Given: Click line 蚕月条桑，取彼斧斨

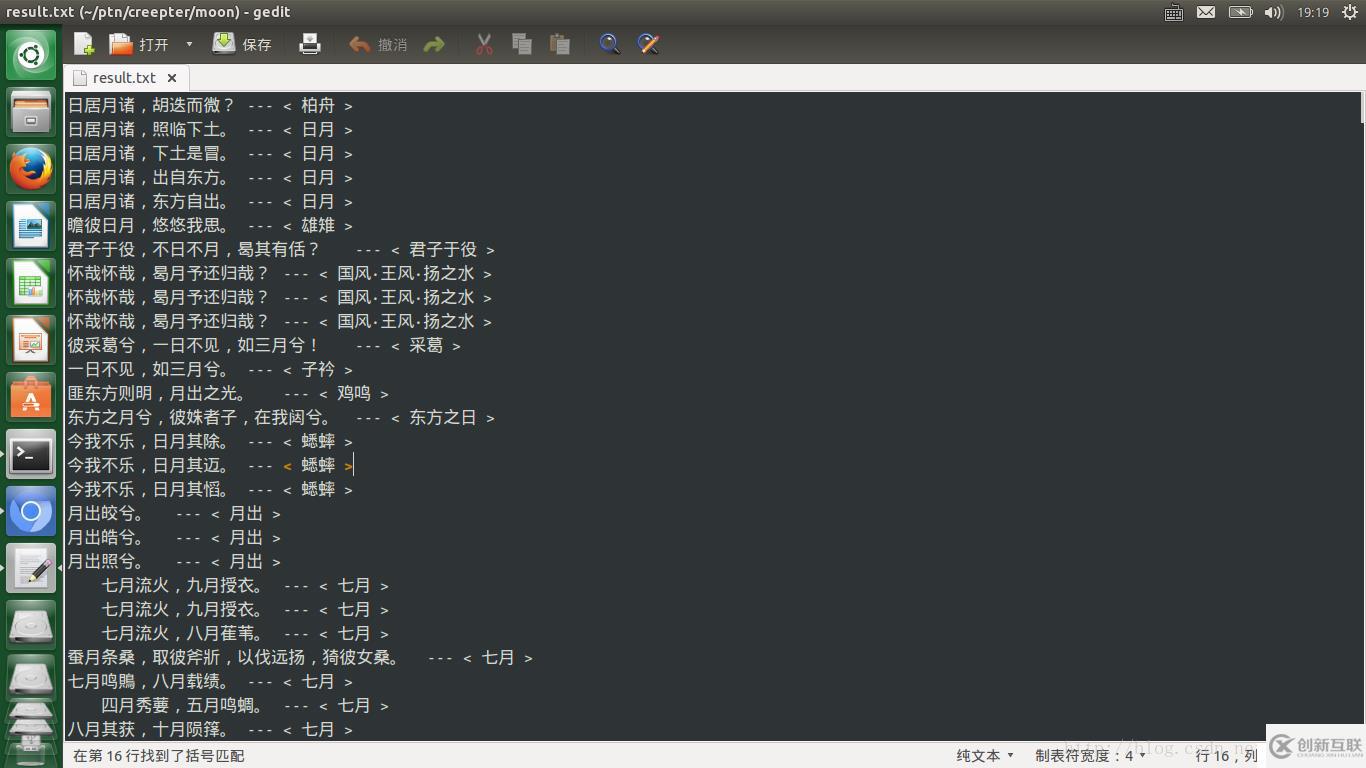Looking at the screenshot, I should pyautogui.click(x=300, y=657).
